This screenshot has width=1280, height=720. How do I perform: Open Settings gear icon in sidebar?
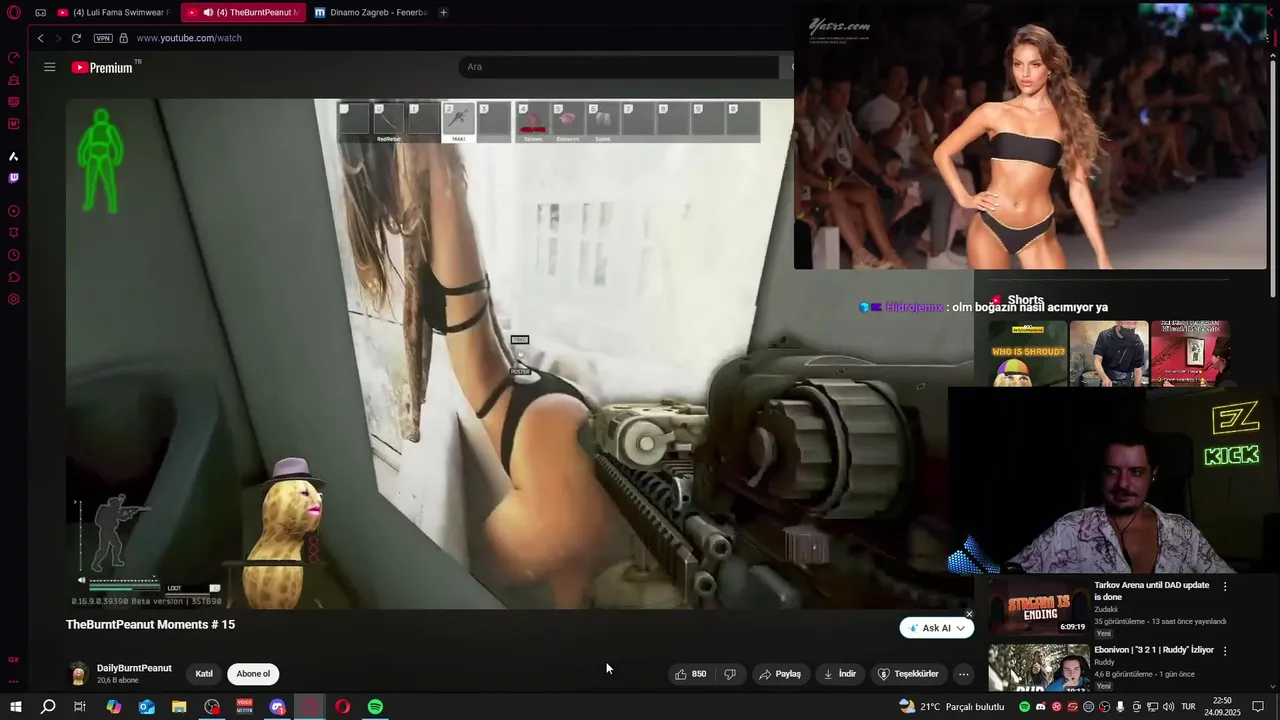click(14, 299)
